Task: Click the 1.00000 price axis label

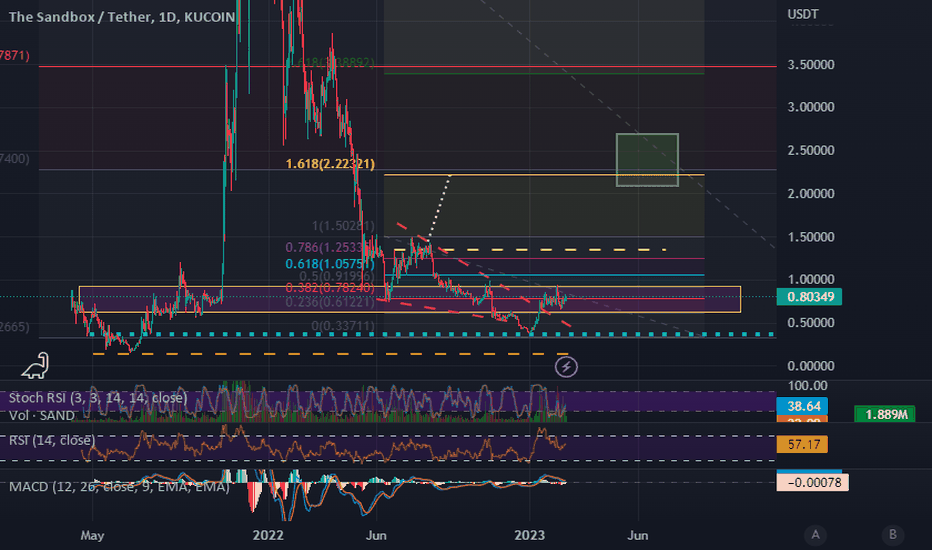Action: (x=811, y=279)
